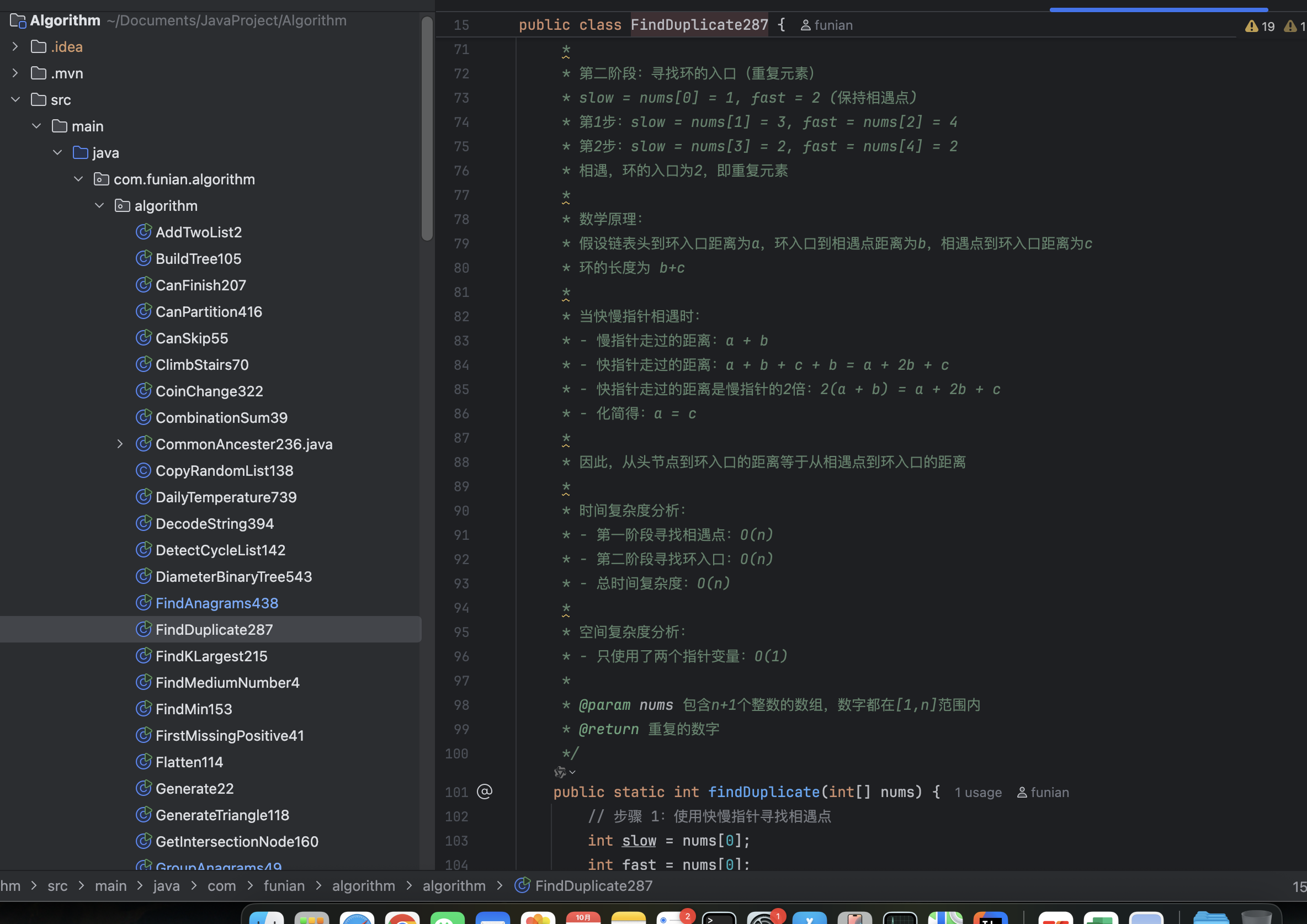The width and height of the screenshot is (1307, 924).
Task: Click the annotation gutter icon beside line 101
Action: [485, 792]
